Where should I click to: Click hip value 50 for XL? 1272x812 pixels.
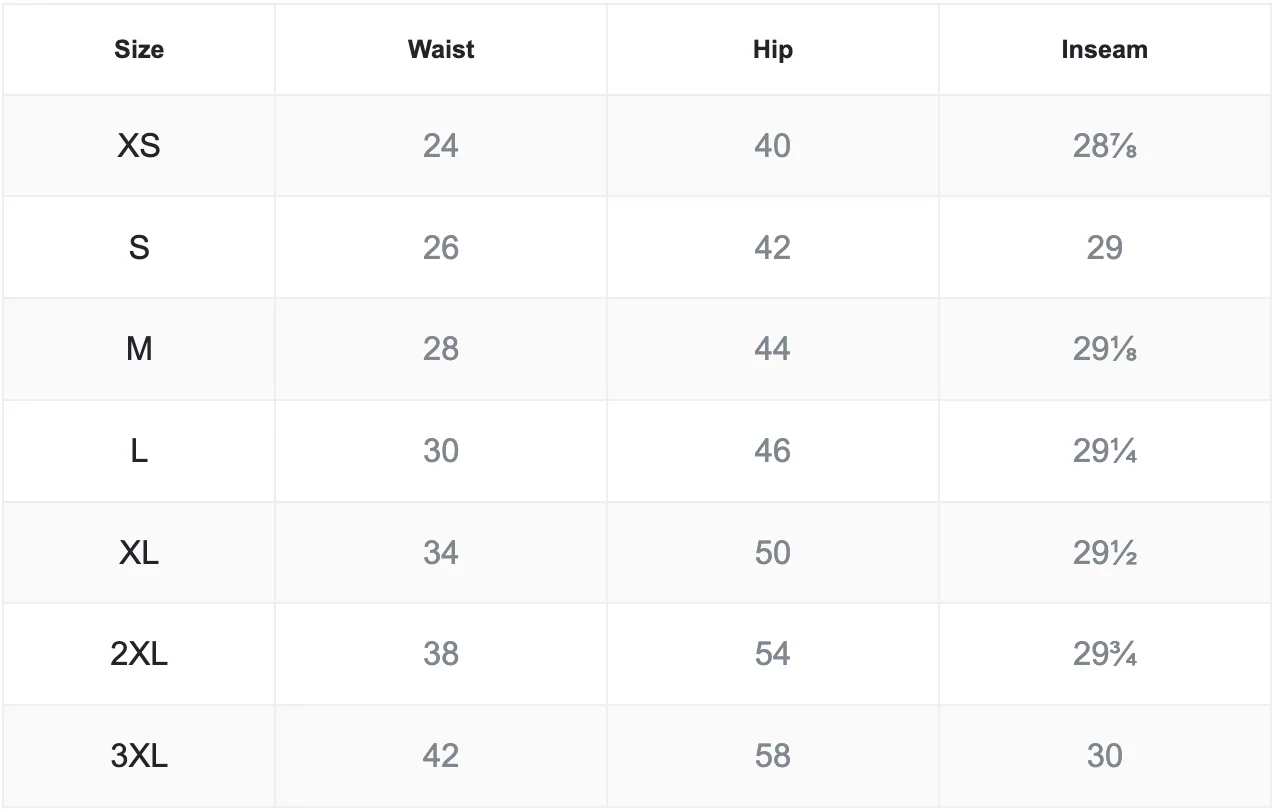(x=772, y=552)
